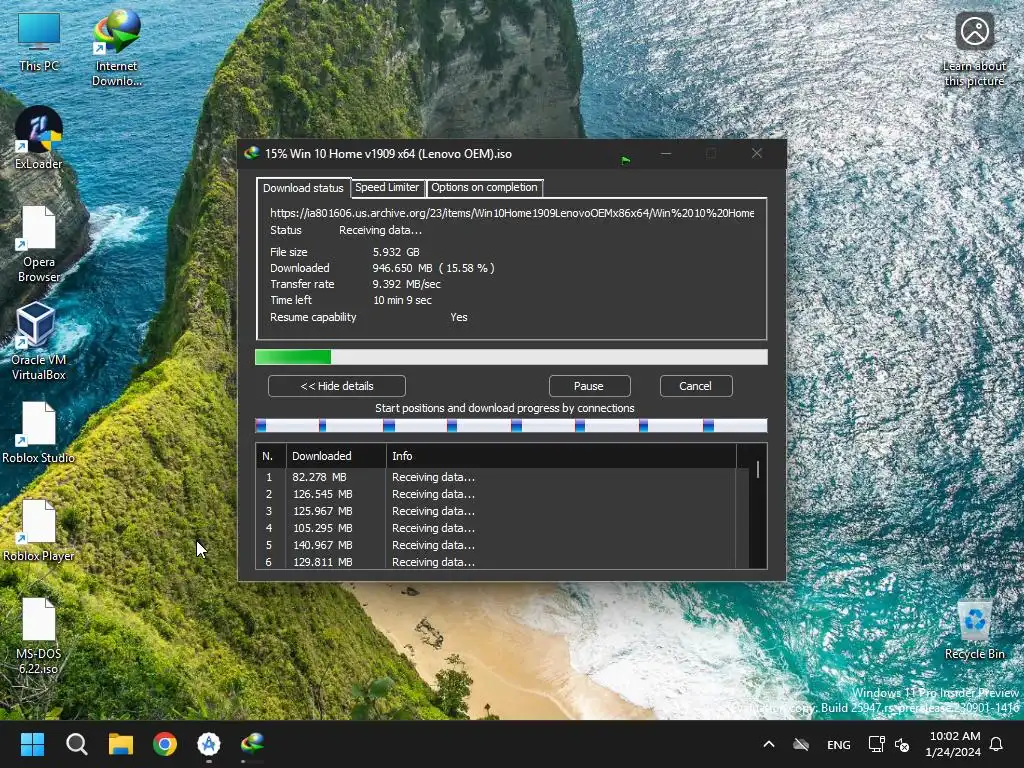The height and width of the screenshot is (768, 1024).
Task: Click downloaded value 946.650 MB
Action: pyautogui.click(x=402, y=268)
